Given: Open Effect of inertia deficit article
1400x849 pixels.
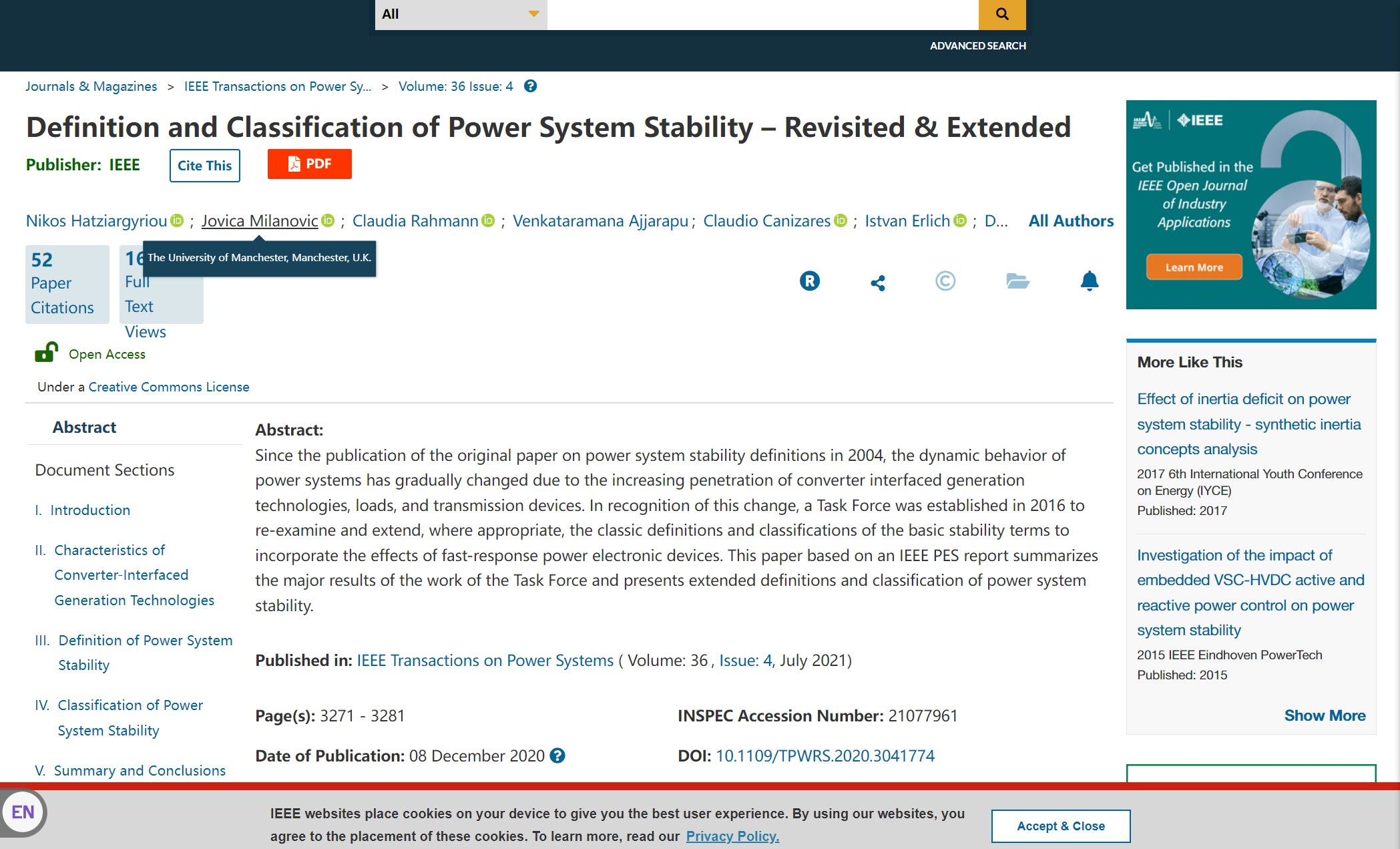Looking at the screenshot, I should coord(1248,424).
